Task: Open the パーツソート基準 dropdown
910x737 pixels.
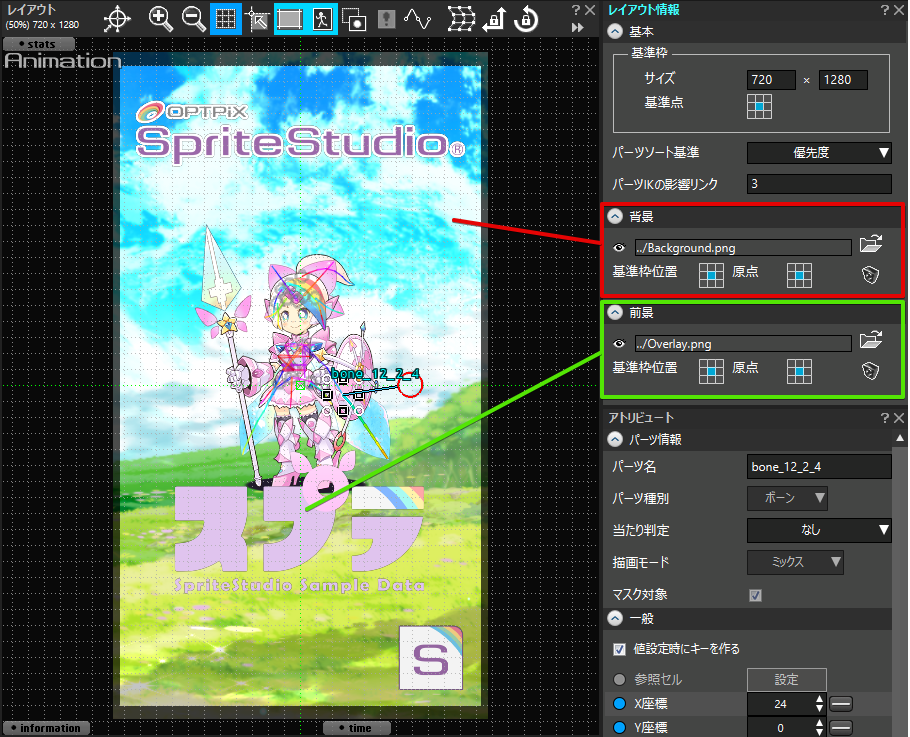Action: (x=819, y=153)
